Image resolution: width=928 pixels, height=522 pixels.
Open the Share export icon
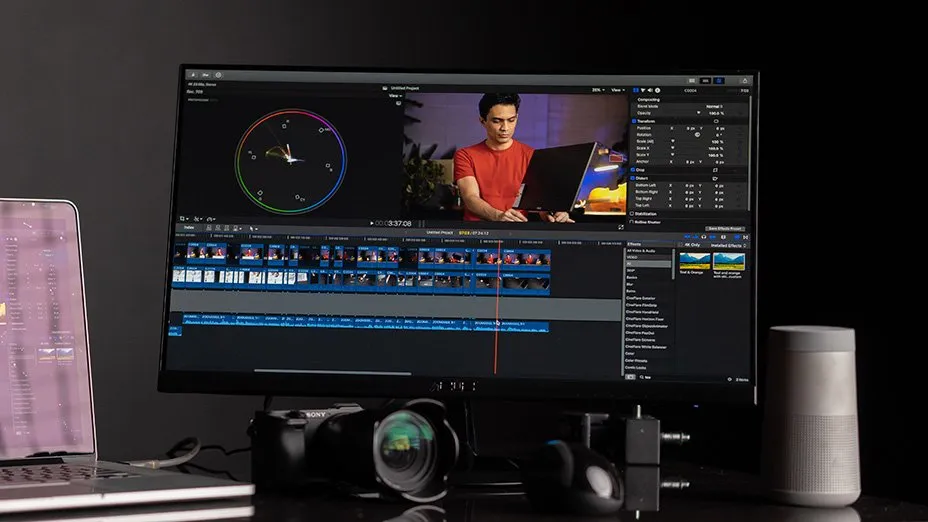[x=743, y=80]
